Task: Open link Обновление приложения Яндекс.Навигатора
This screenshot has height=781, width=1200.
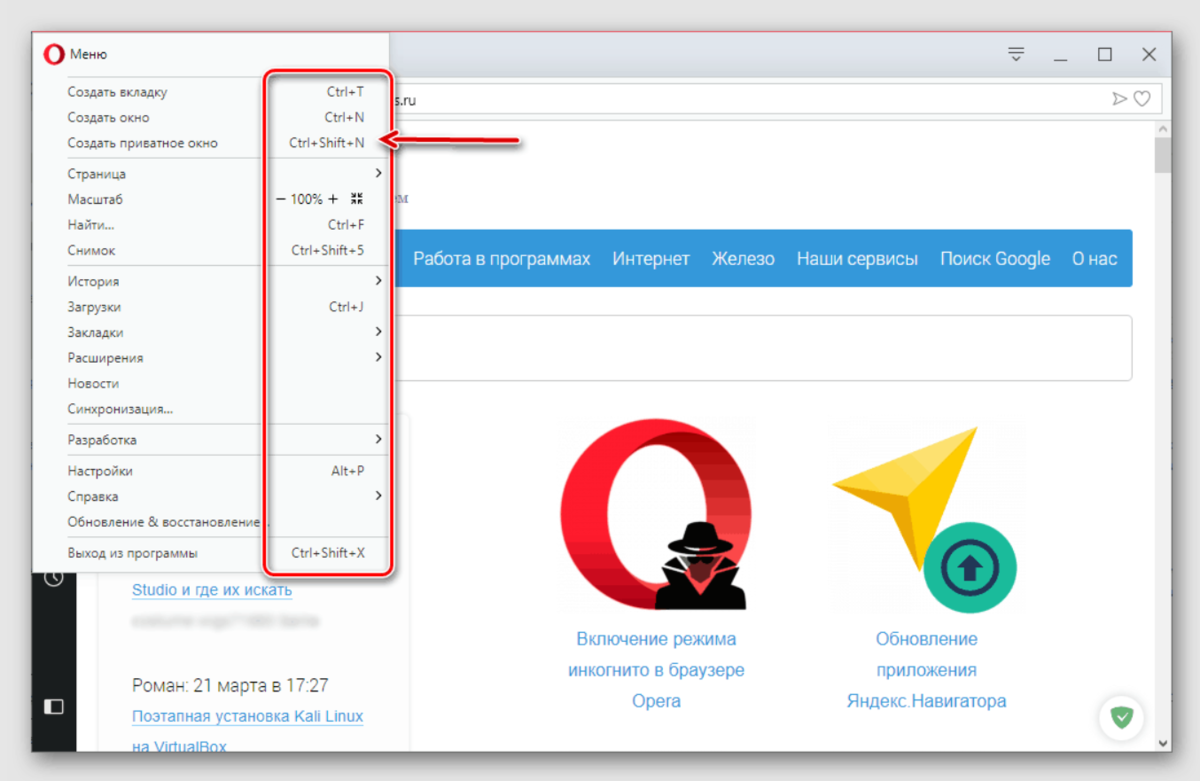Action: 926,670
